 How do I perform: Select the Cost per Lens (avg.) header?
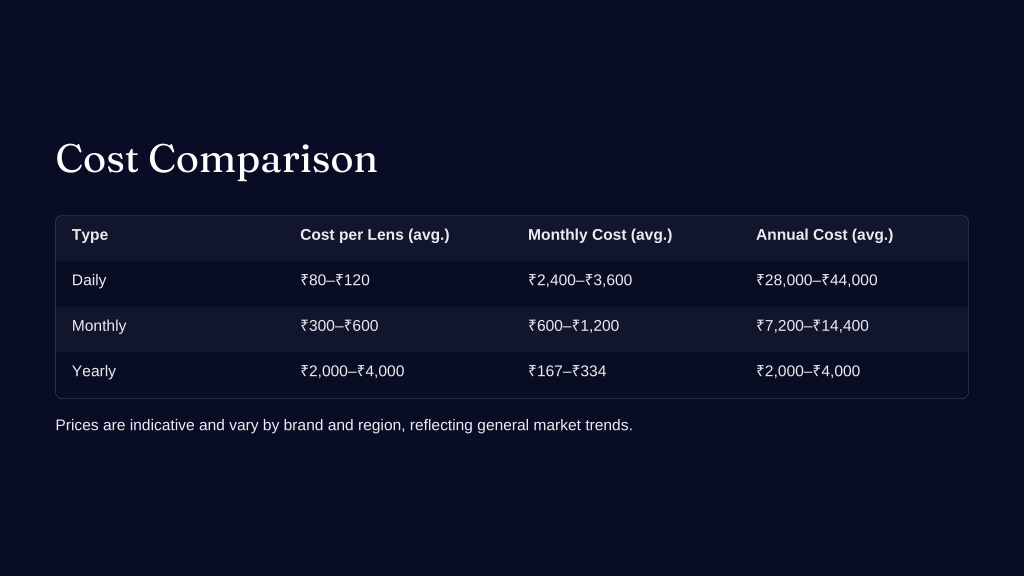pos(374,235)
